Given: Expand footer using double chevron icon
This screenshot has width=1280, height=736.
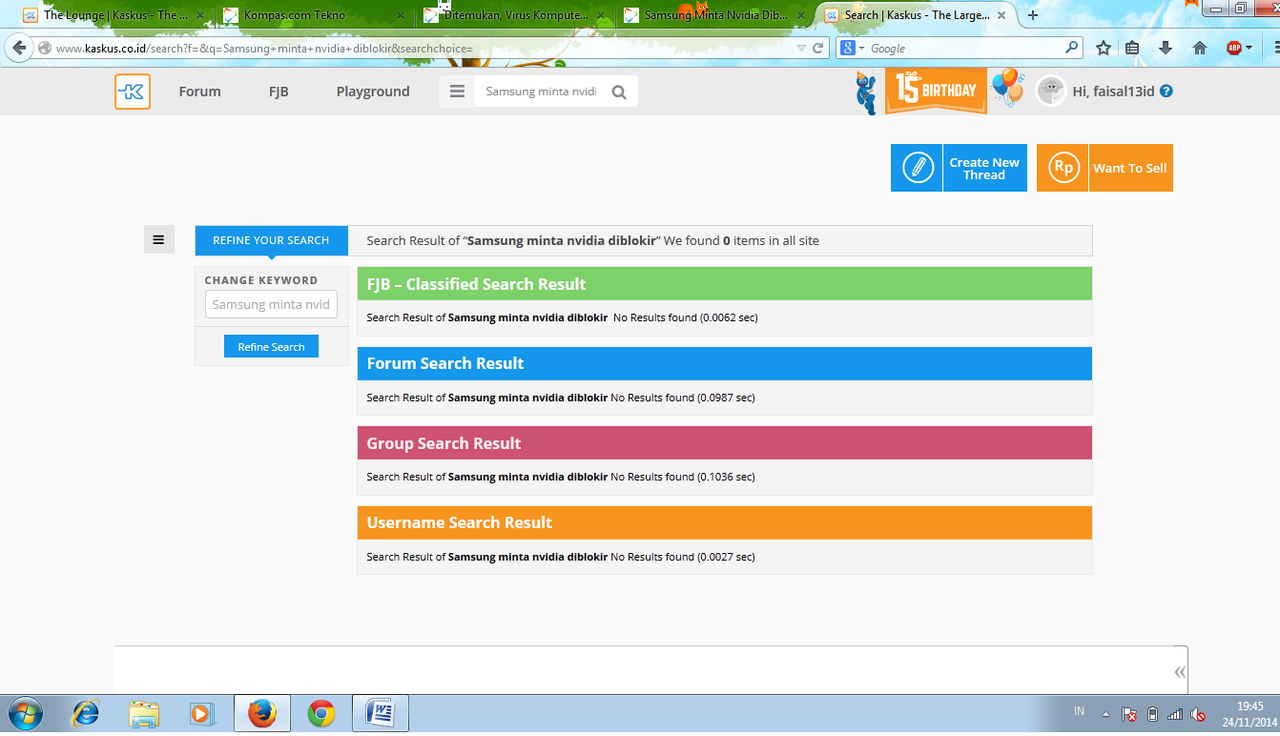Looking at the screenshot, I should [1180, 671].
